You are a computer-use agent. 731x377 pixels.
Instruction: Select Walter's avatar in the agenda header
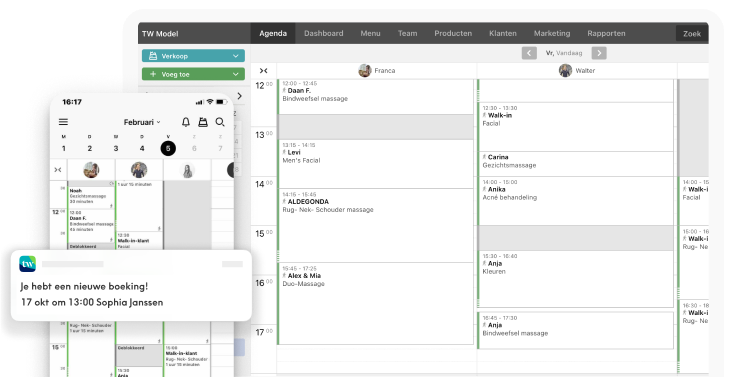point(565,71)
